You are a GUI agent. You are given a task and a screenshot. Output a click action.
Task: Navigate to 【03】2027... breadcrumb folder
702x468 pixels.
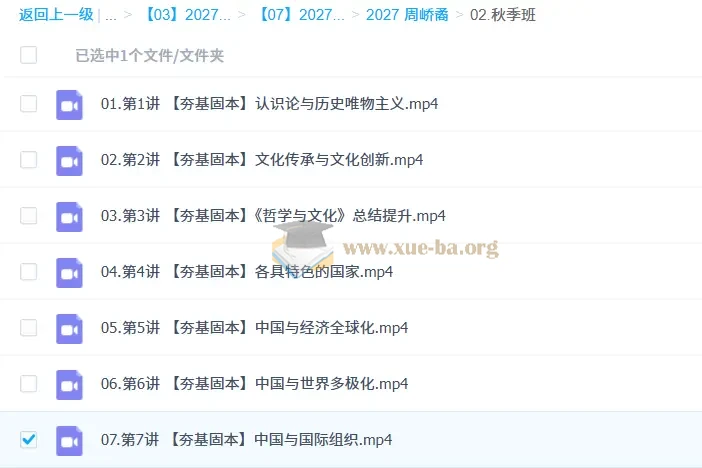click(186, 15)
